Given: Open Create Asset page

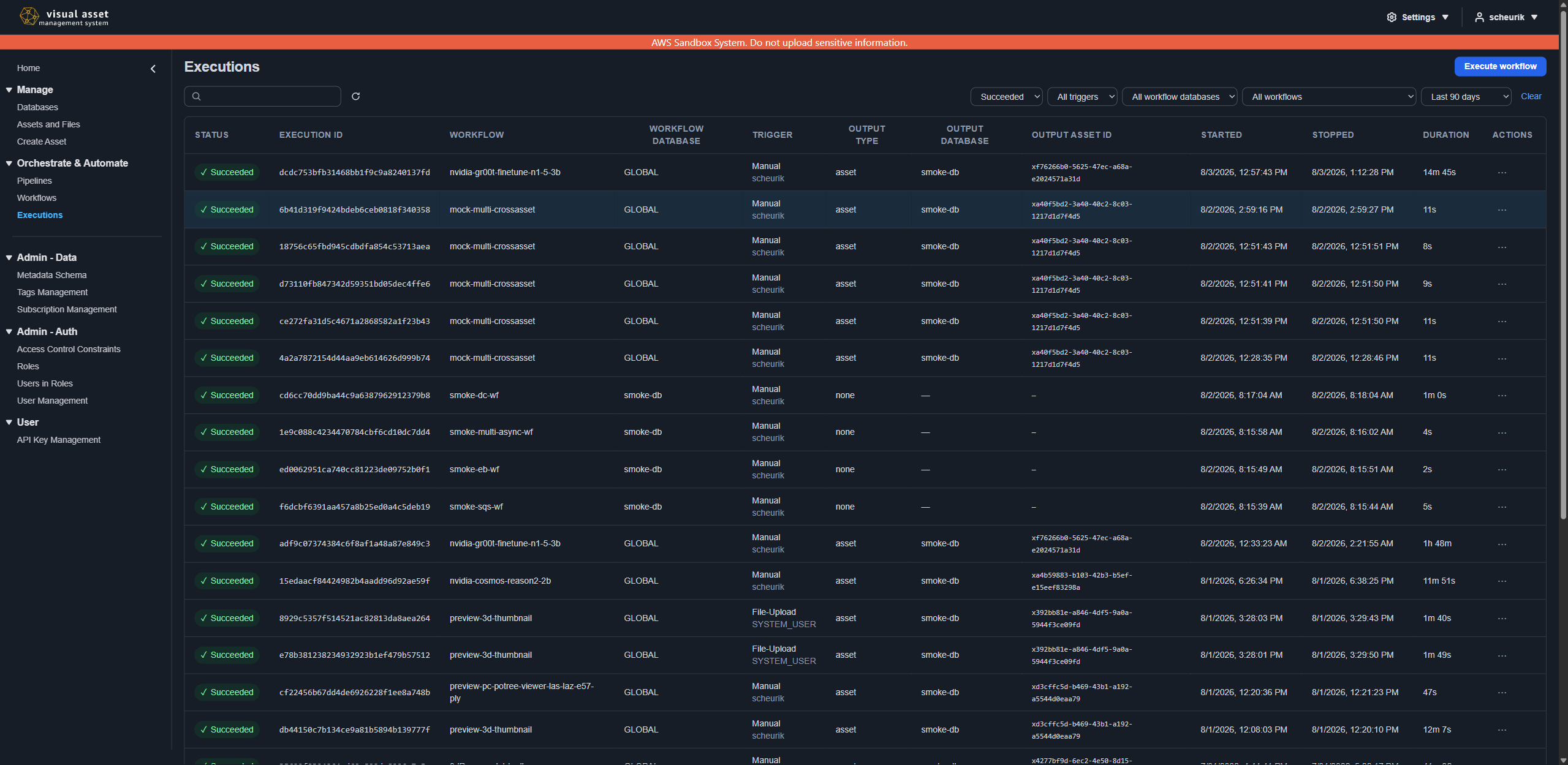Looking at the screenshot, I should pos(42,141).
